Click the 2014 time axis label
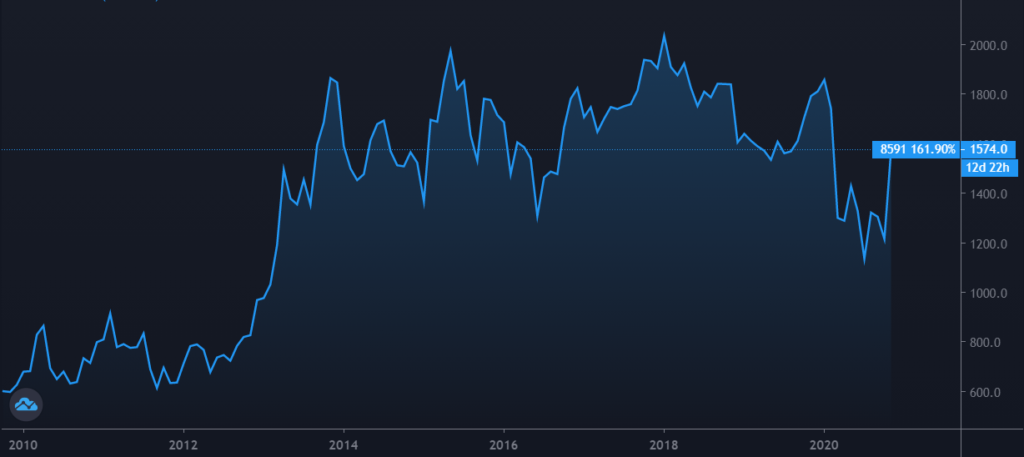1024x457 pixels. click(344, 444)
